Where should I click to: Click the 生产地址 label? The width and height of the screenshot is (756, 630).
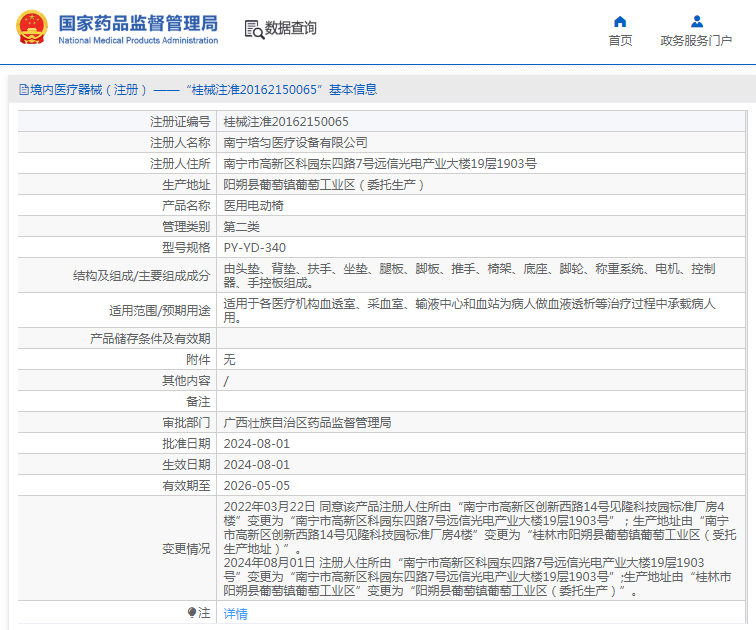click(186, 185)
